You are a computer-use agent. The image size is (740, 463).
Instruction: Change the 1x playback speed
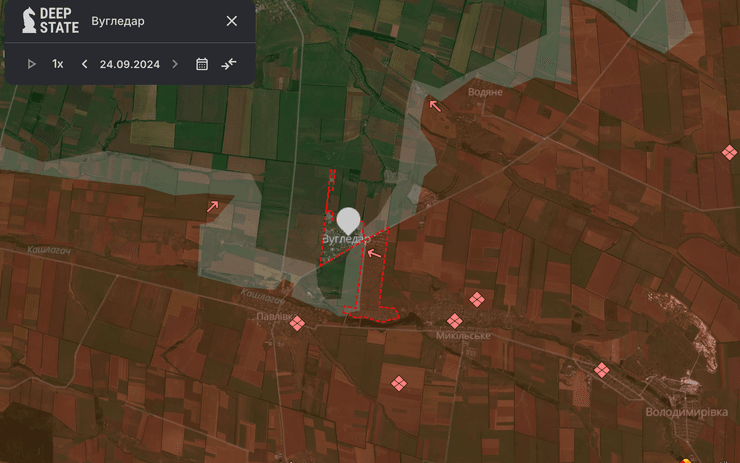[x=58, y=64]
